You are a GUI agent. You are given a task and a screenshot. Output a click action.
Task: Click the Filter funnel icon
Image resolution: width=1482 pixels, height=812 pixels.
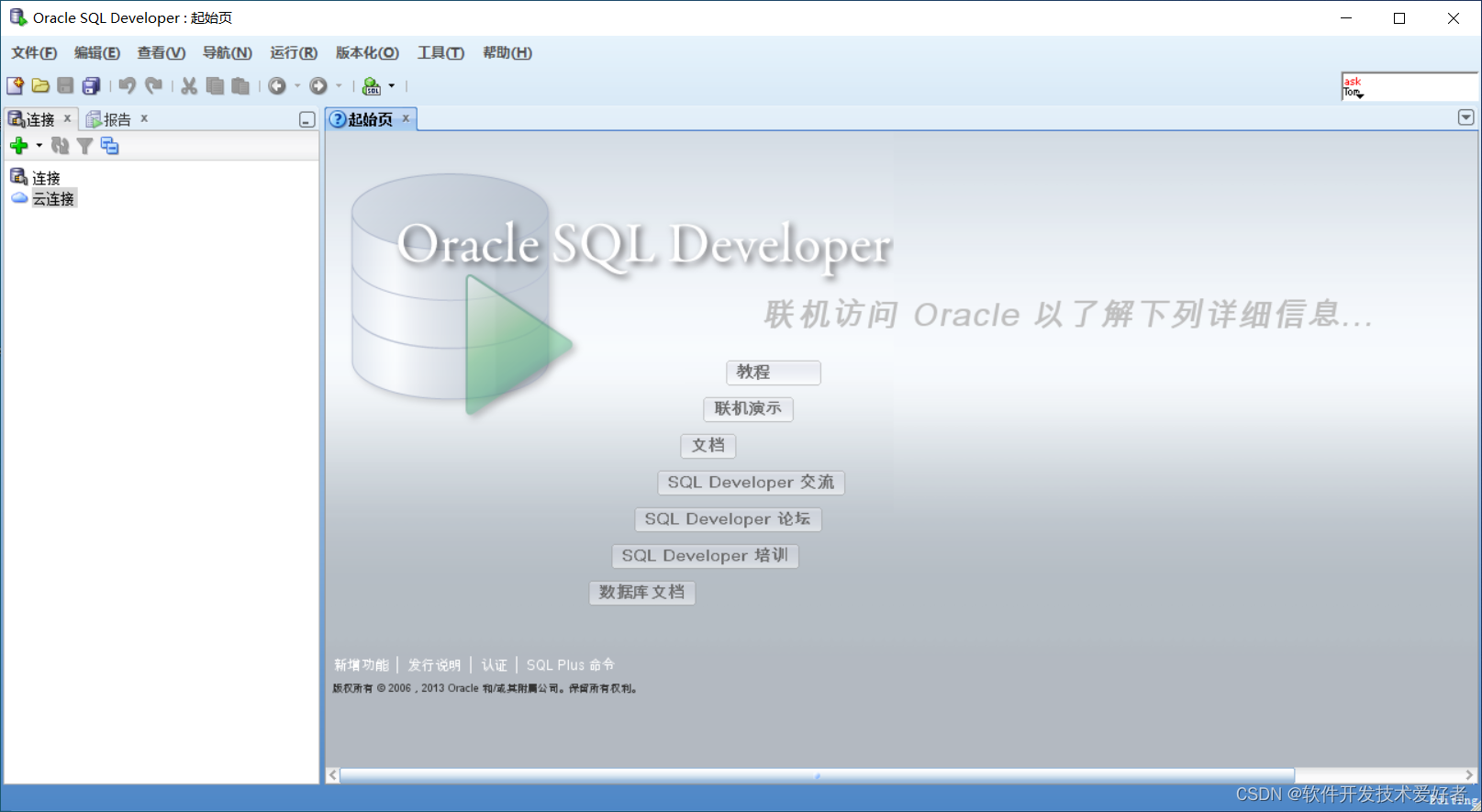(84, 145)
